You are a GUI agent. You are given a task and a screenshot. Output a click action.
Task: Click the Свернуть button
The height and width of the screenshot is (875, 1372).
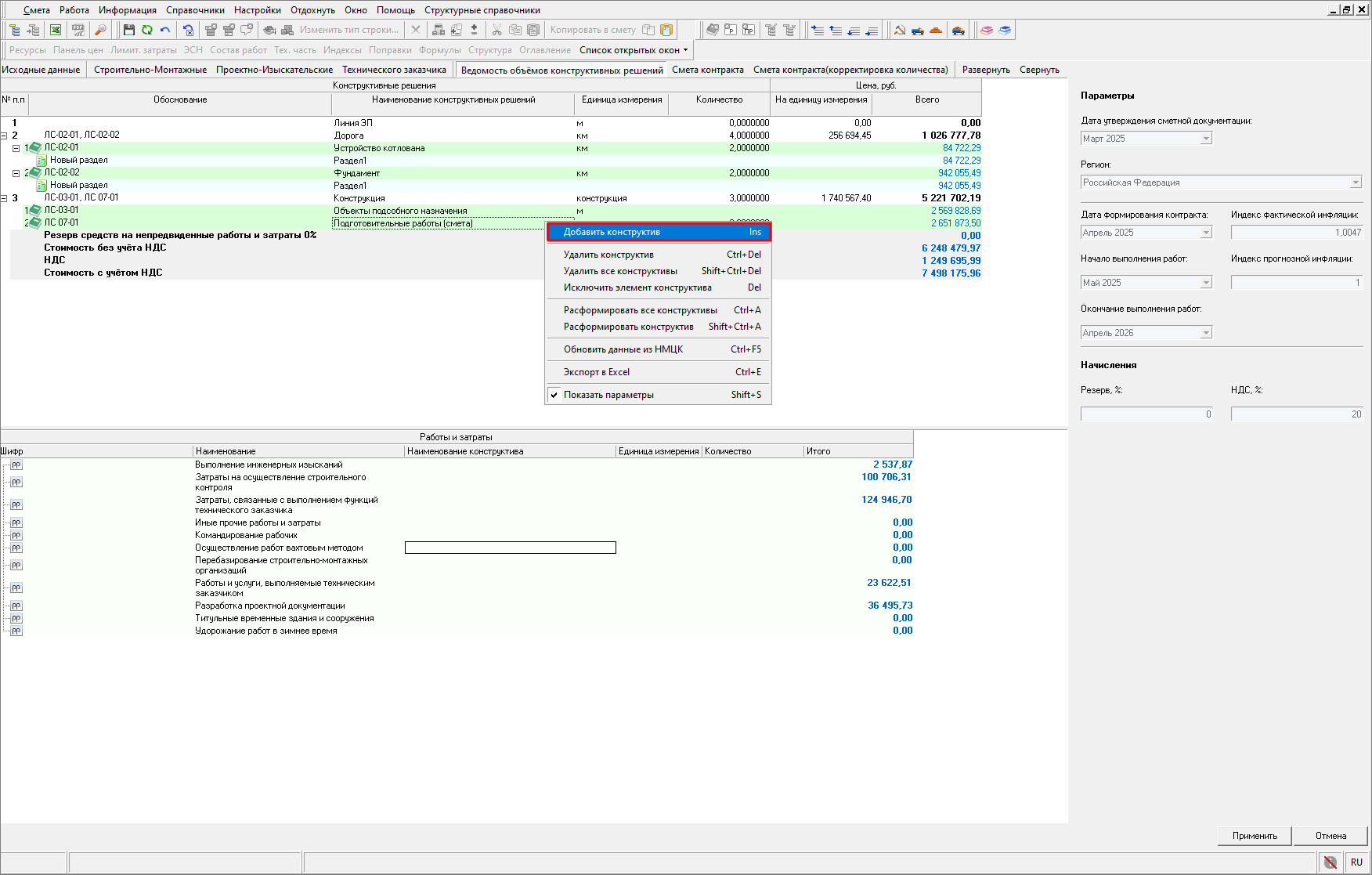click(1039, 70)
